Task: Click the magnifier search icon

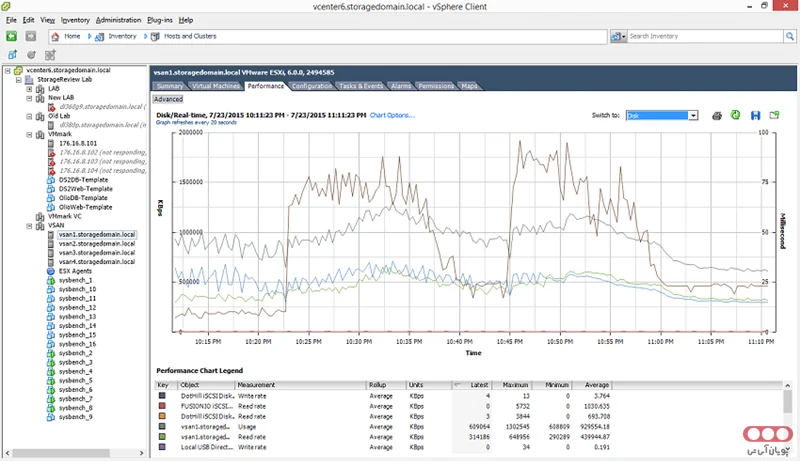Action: pos(790,36)
